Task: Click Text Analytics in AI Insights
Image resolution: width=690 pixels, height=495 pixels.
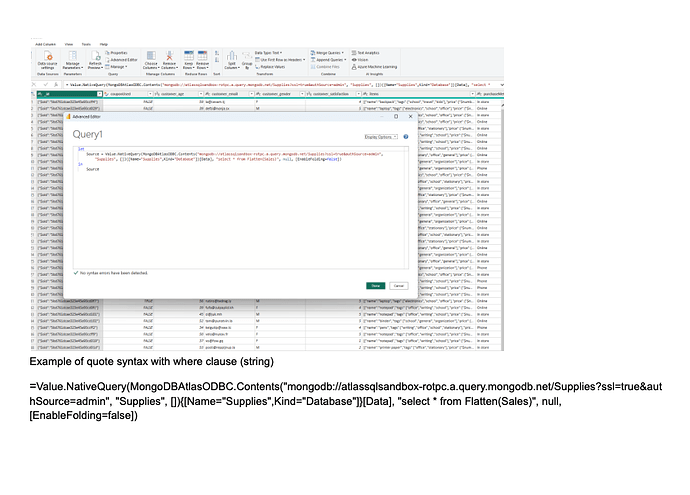Action: coord(365,53)
